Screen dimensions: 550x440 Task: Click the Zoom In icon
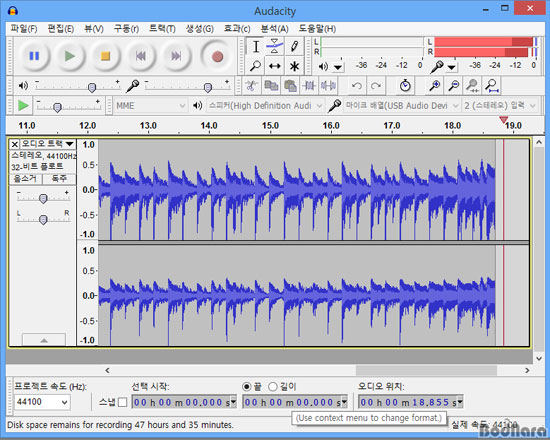pos(435,86)
